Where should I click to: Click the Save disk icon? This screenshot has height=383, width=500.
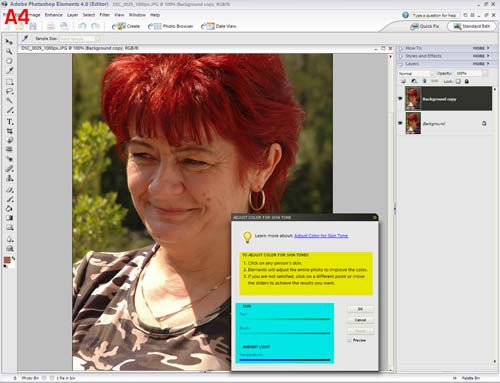[33, 26]
